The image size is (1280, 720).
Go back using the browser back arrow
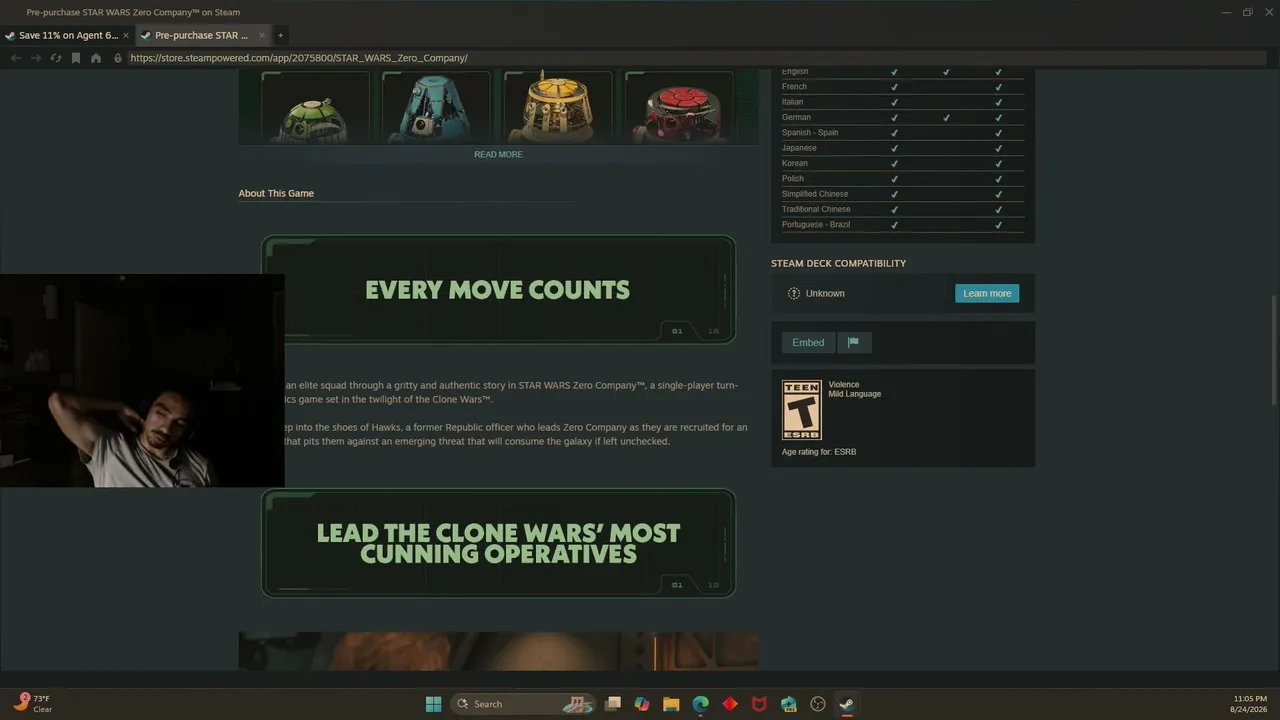point(15,58)
